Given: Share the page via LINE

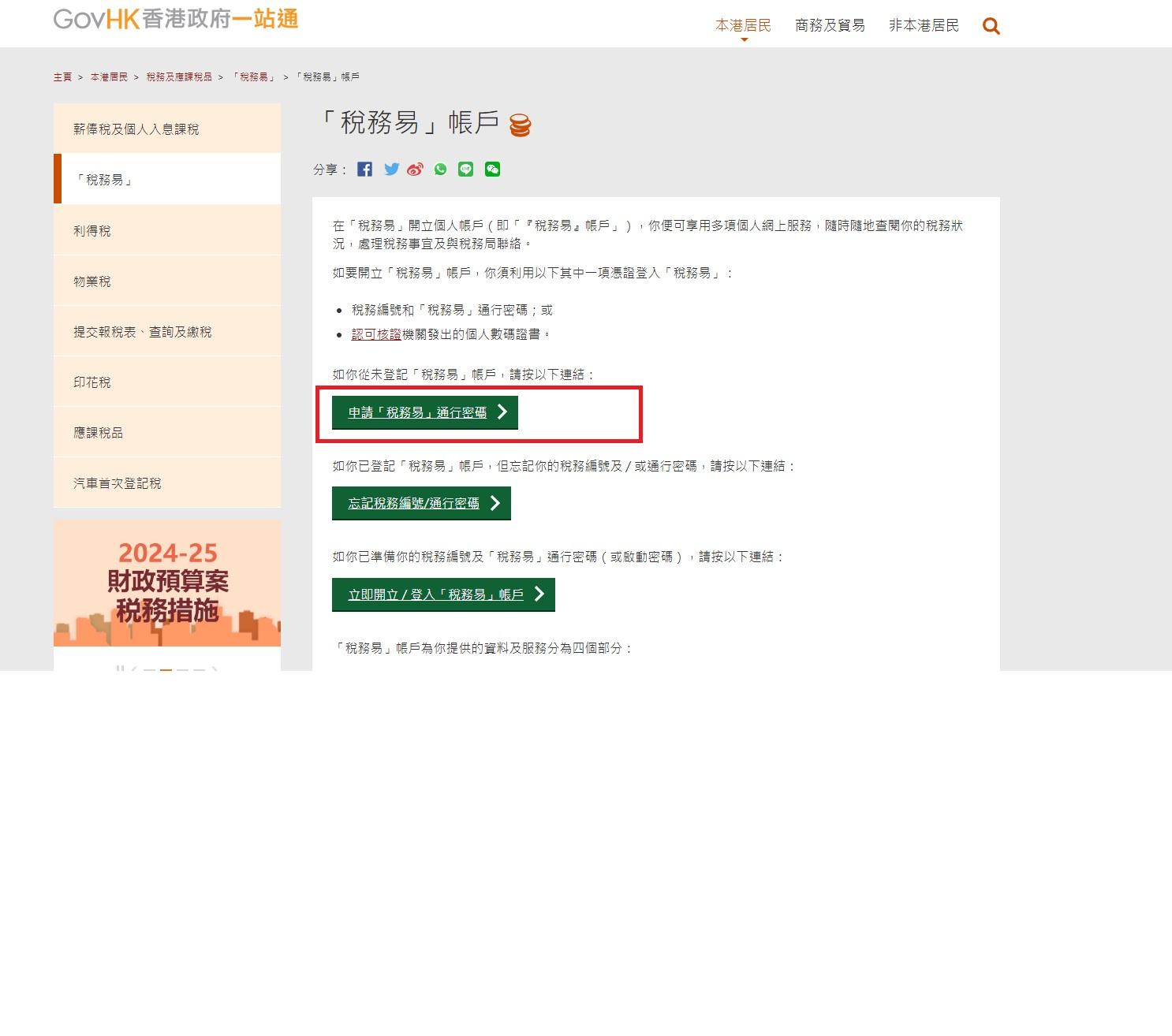Looking at the screenshot, I should tap(465, 168).
